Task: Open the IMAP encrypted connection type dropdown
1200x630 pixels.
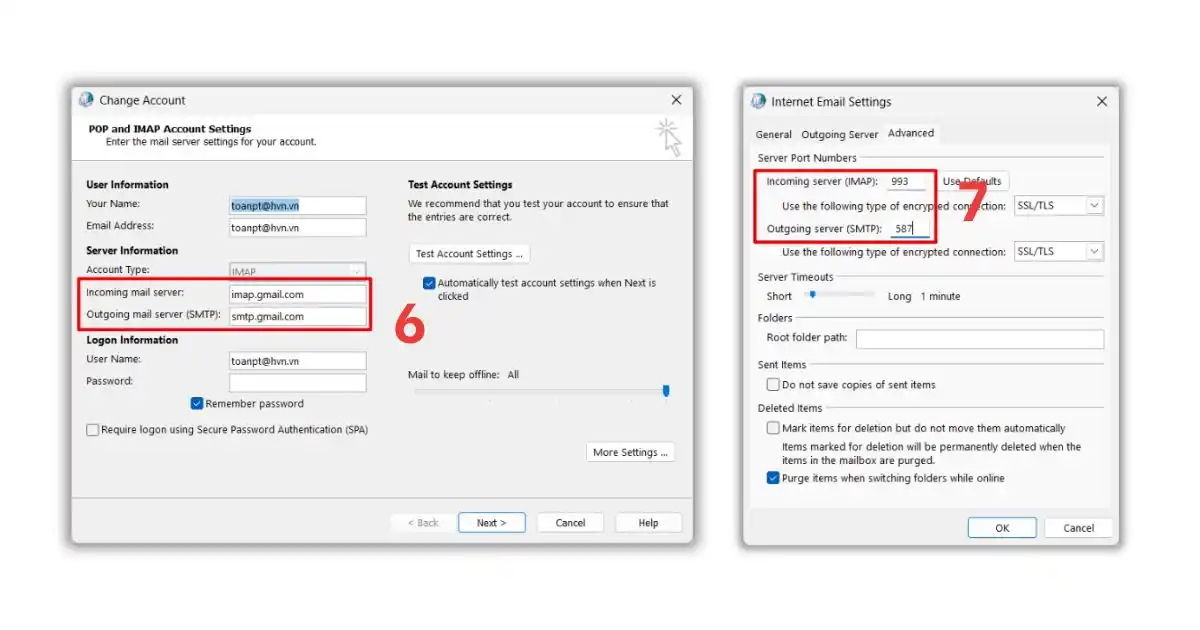Action: 1058,205
